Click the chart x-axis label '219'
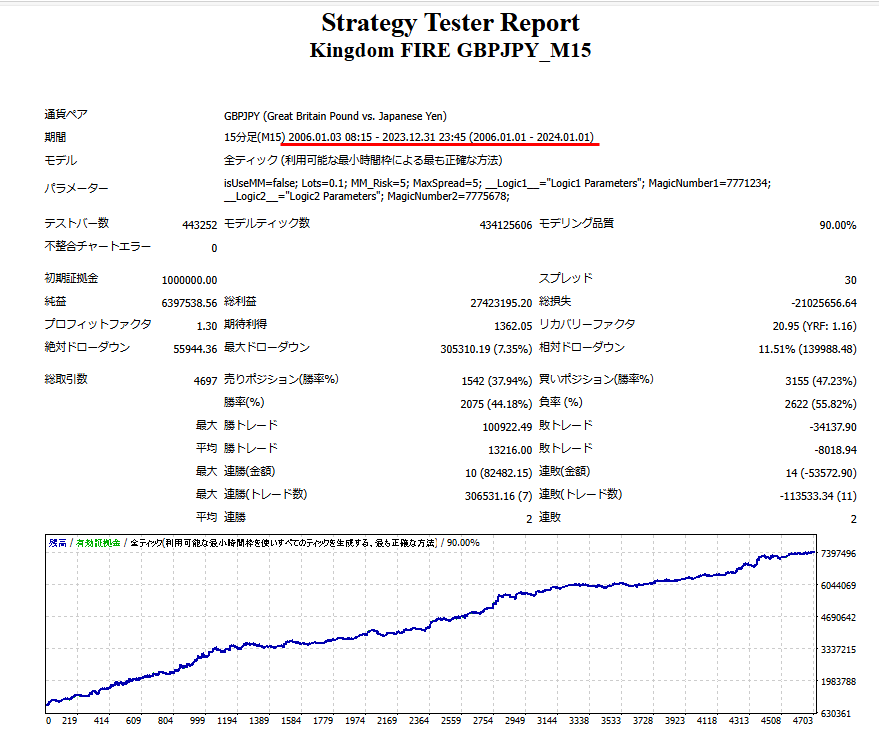 point(70,721)
